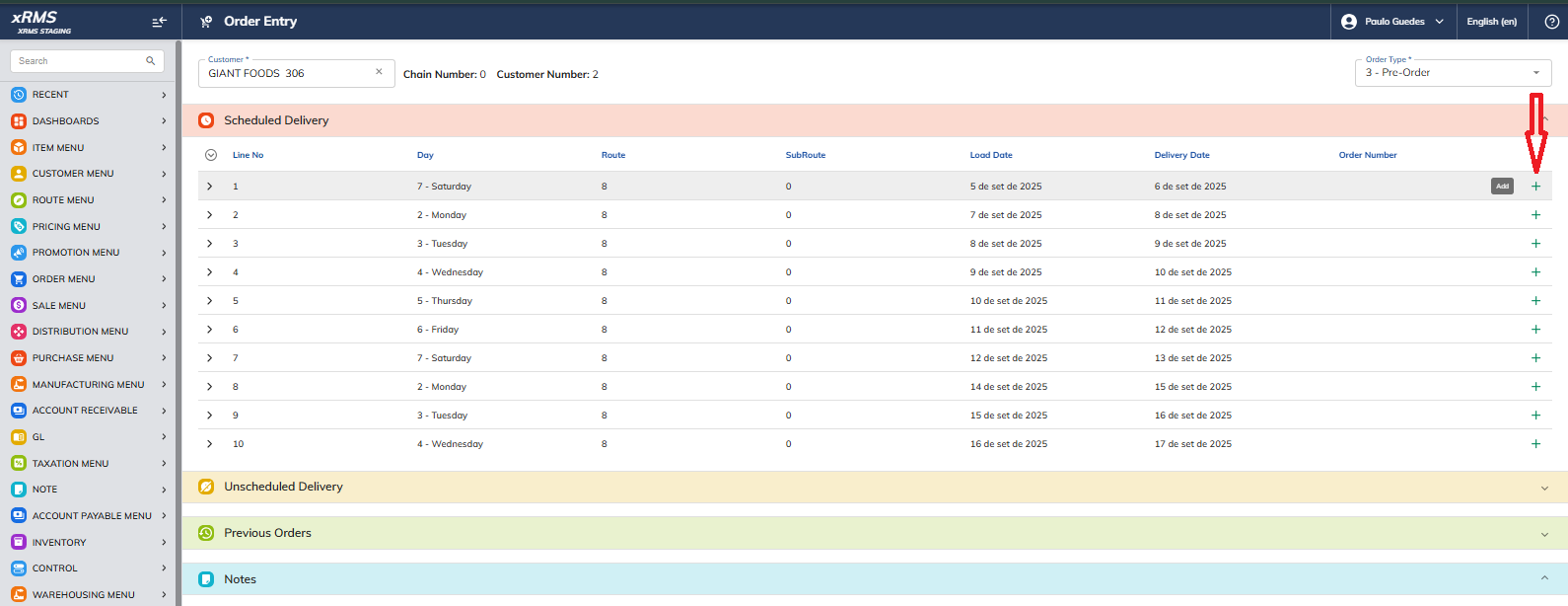This screenshot has width=1568, height=606.
Task: Open the help question mark icon
Action: pyautogui.click(x=1551, y=22)
